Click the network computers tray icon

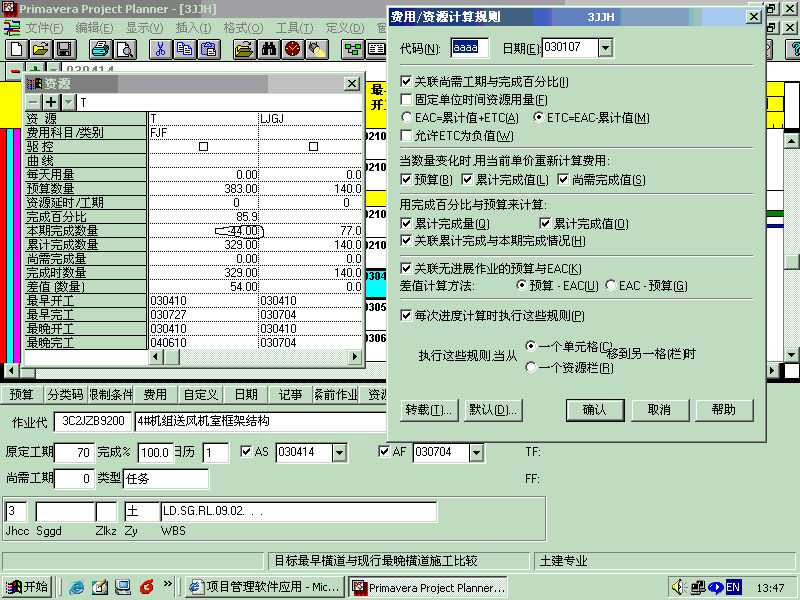pyautogui.click(x=698, y=587)
